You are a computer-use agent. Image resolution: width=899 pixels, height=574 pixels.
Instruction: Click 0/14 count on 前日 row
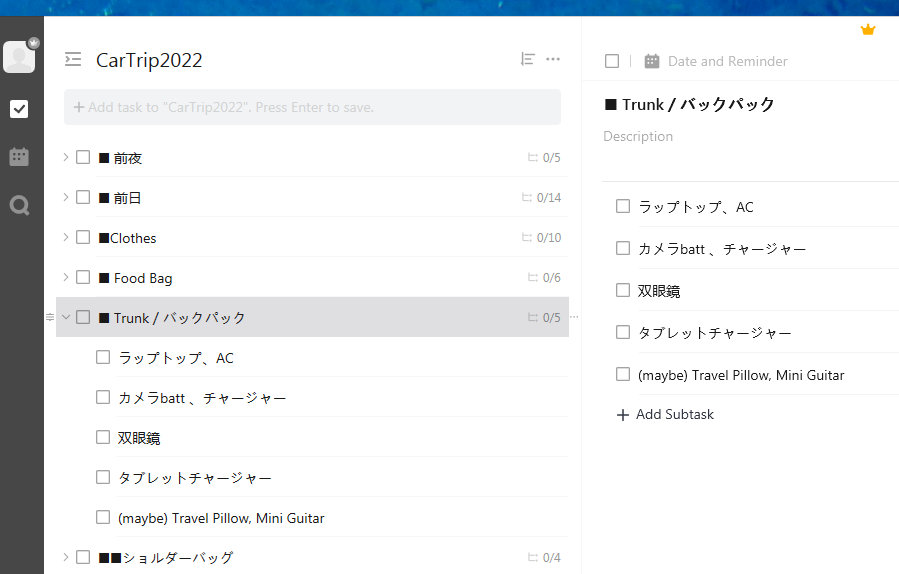(549, 198)
